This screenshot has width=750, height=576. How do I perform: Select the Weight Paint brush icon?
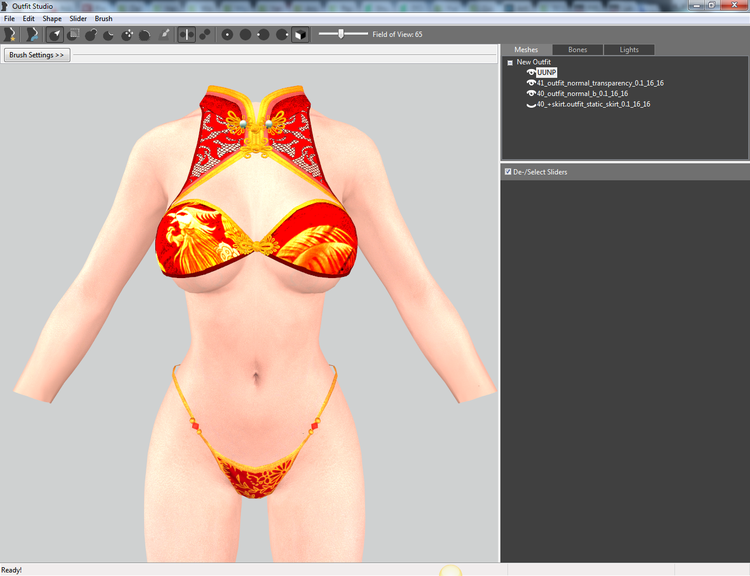click(164, 34)
